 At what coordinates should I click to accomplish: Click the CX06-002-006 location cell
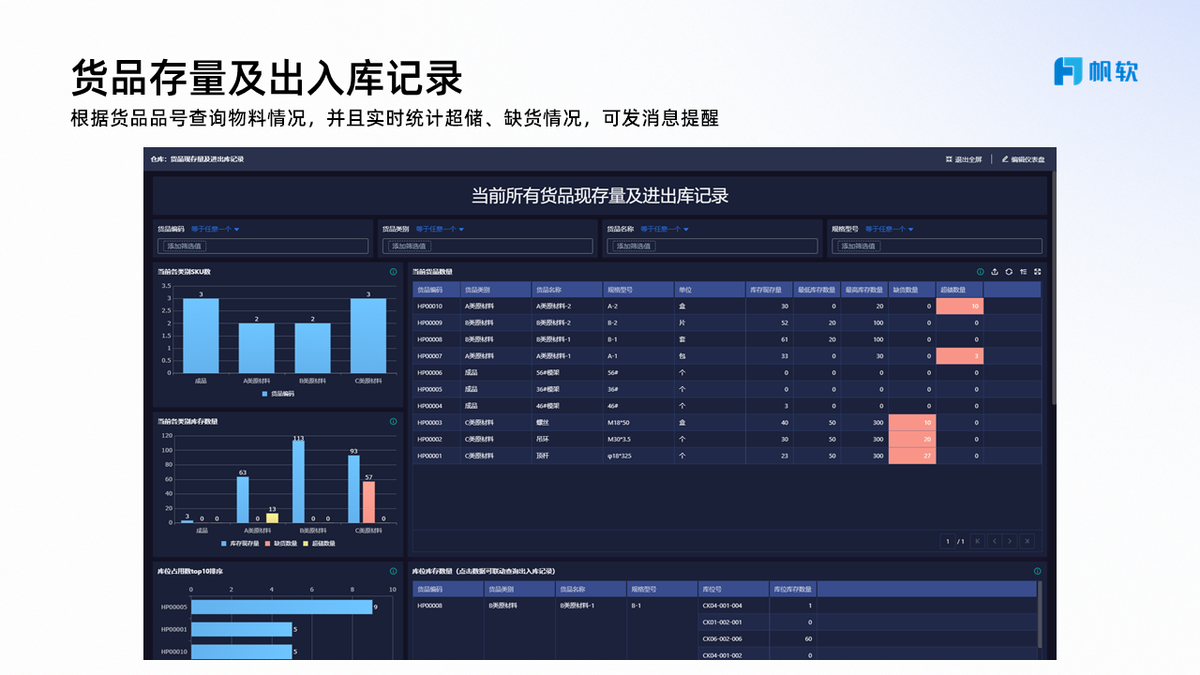(733, 638)
